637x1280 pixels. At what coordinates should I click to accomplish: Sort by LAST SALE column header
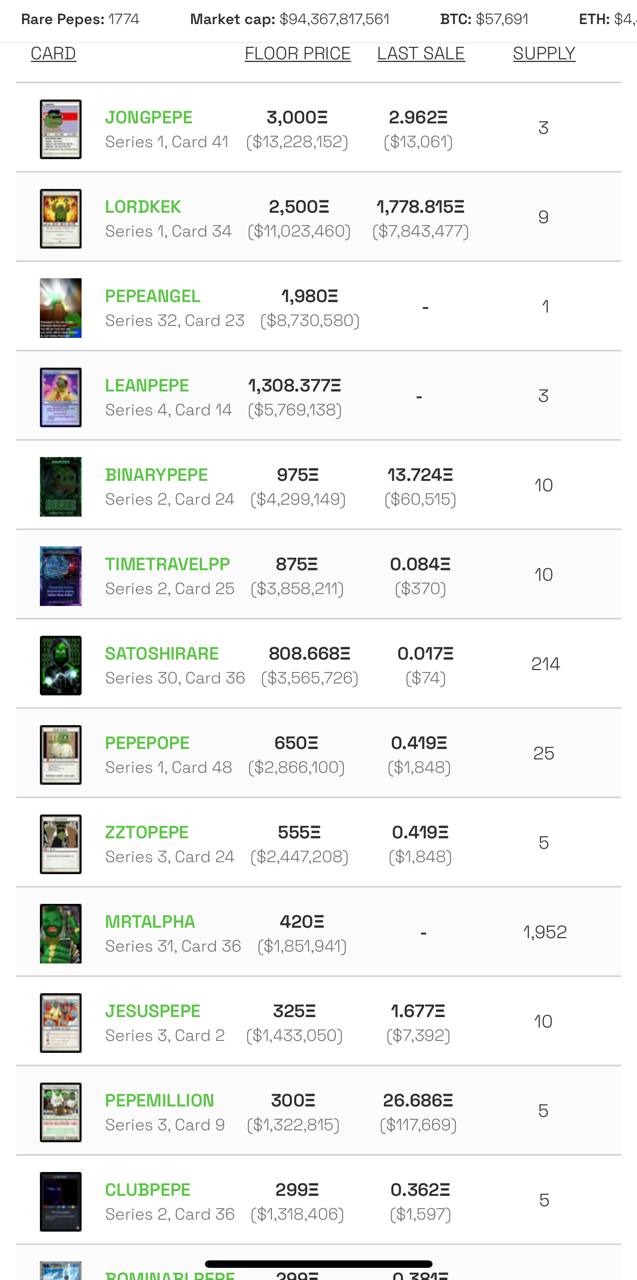click(421, 53)
